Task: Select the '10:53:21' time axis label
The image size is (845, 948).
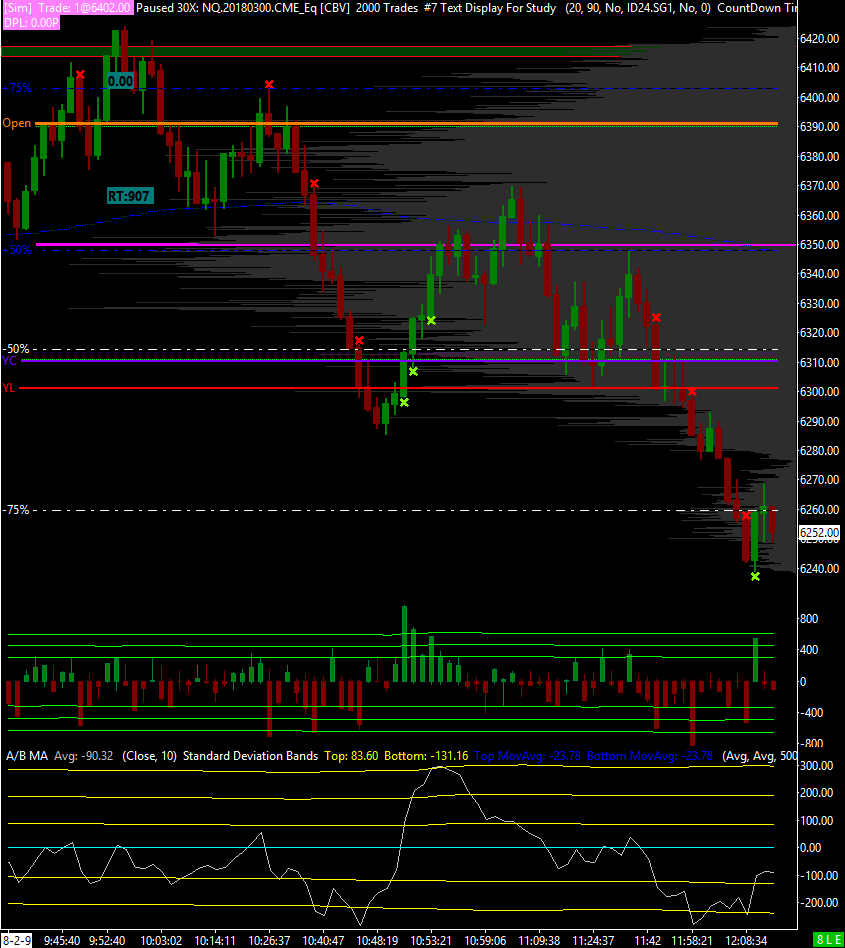Action: point(431,941)
